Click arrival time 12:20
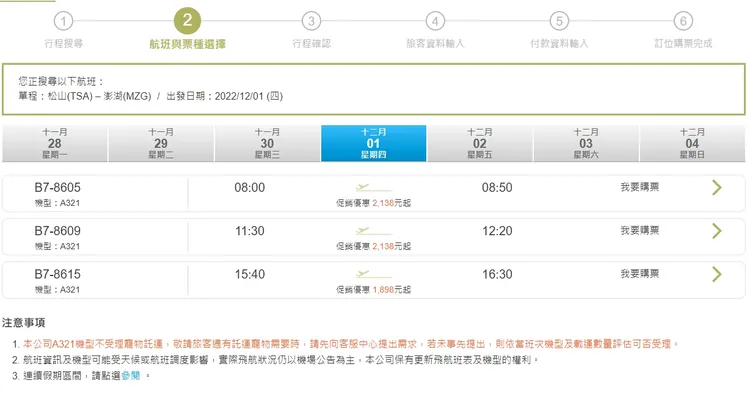Image resolution: width=750 pixels, height=394 pixels. 497,231
